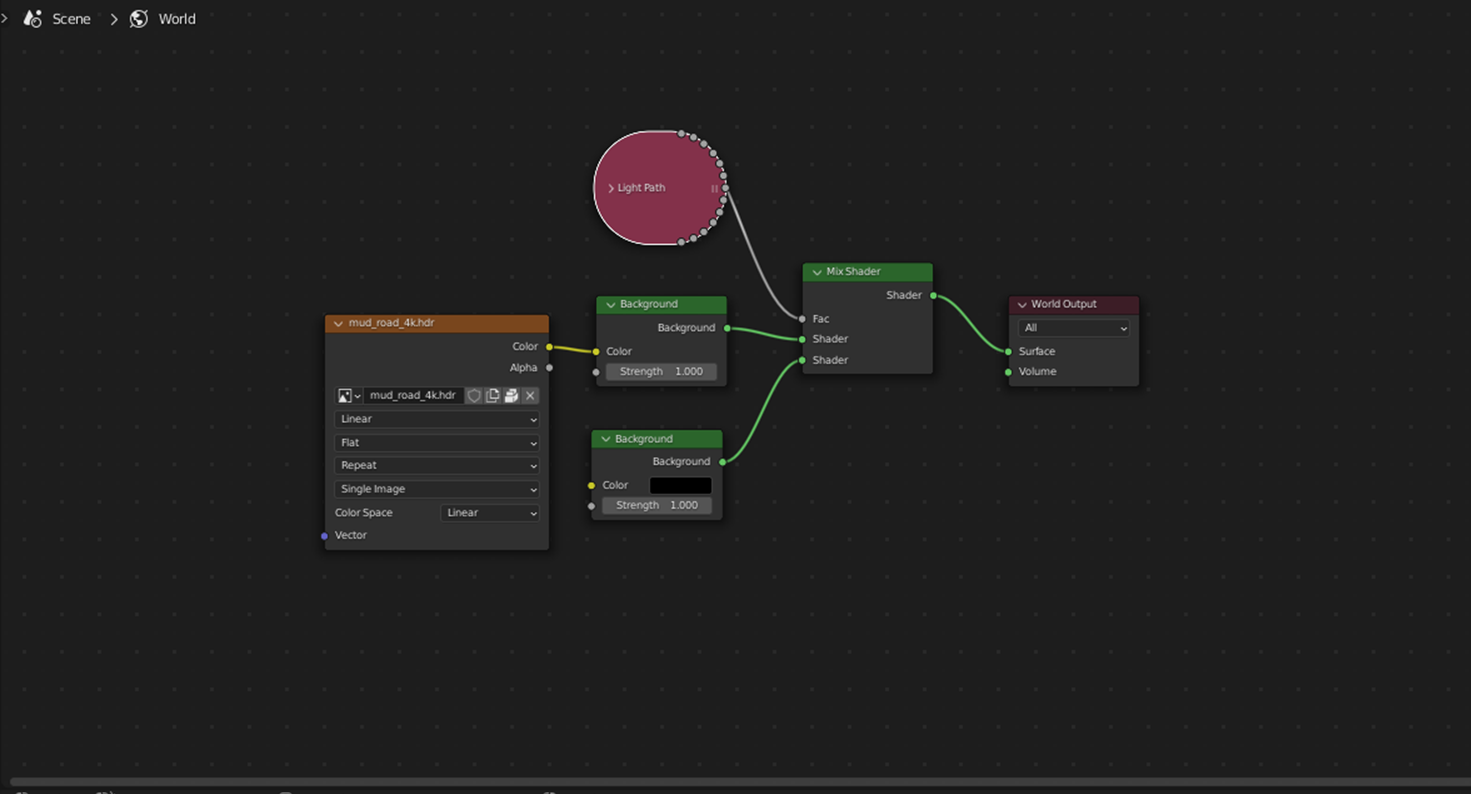Open the Color Space Linear dropdown
The height and width of the screenshot is (794, 1471).
(x=490, y=513)
